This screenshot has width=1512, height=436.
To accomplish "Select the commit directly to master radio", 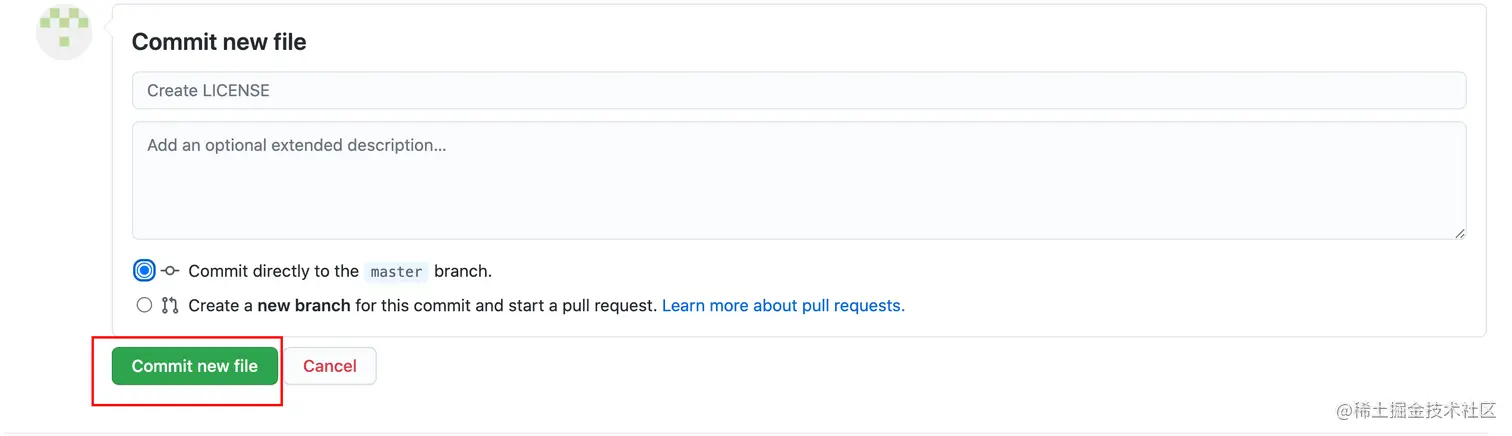I will 145,271.
